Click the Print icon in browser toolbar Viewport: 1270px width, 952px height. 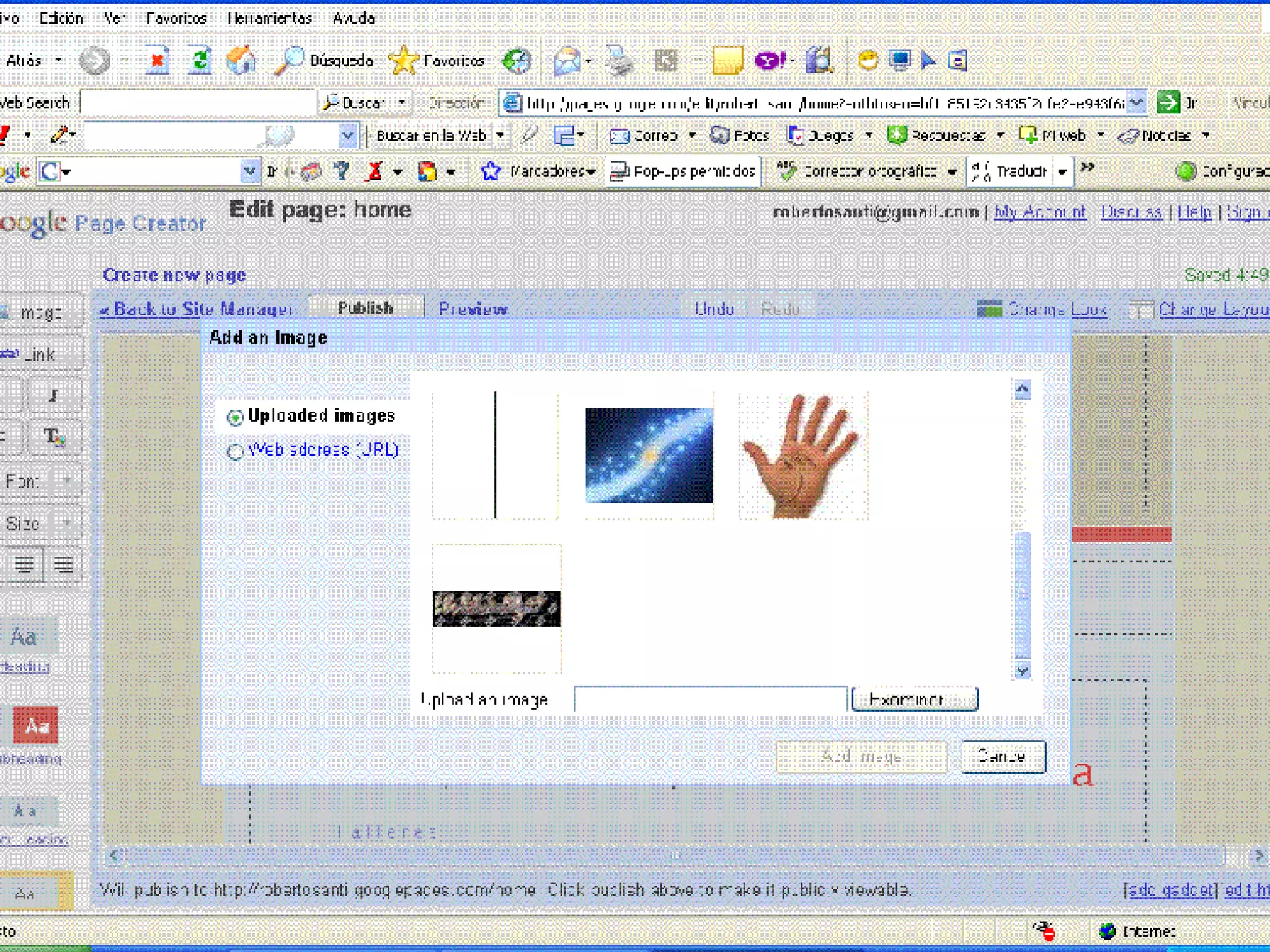point(619,61)
